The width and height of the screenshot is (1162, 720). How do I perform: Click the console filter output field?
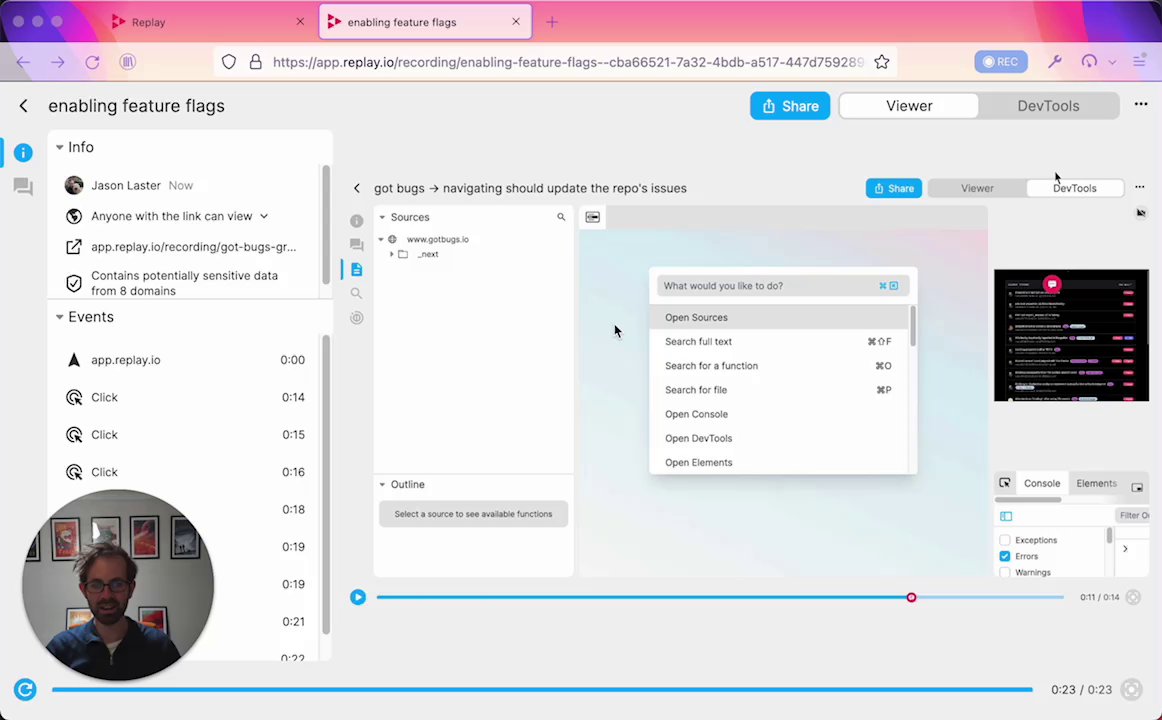point(1132,516)
